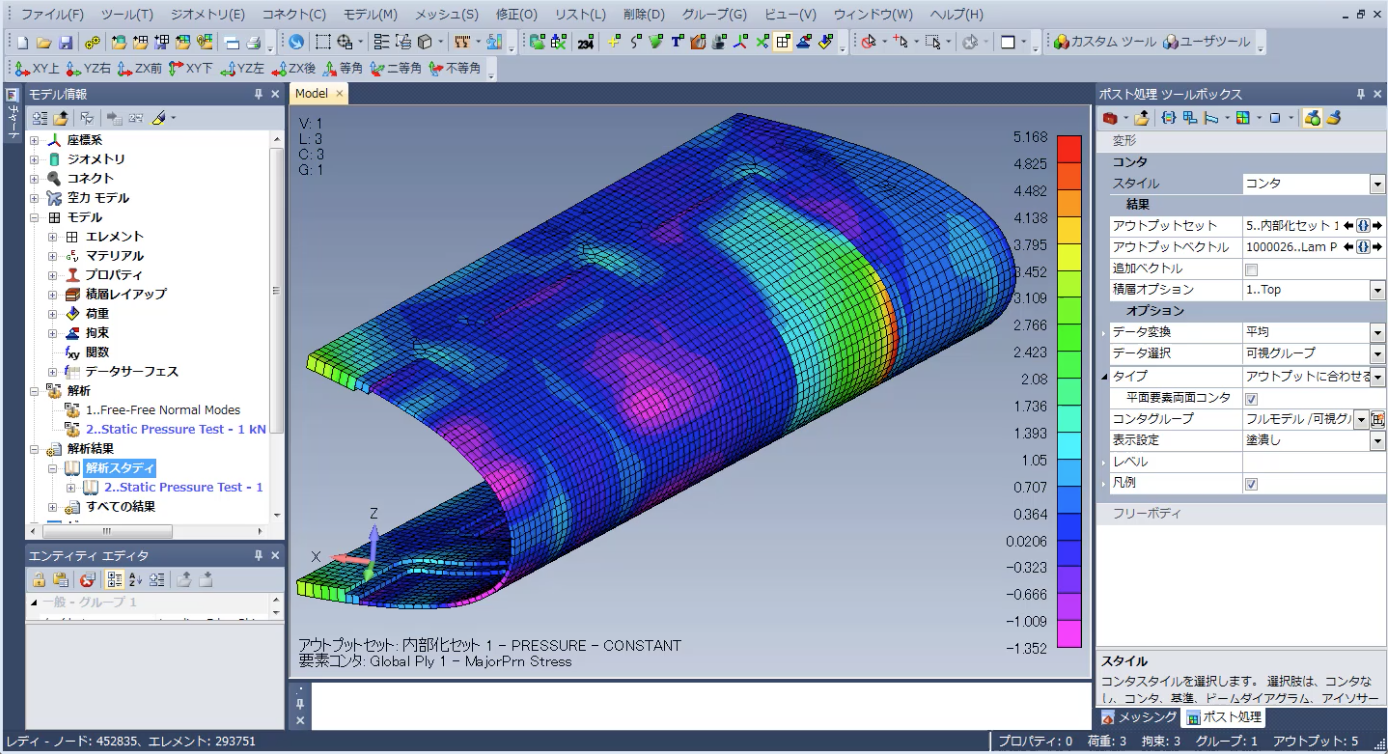Image resolution: width=1388 pixels, height=754 pixels.
Task: Select 2..Static Pressure Test - 1 kN analysis
Action: coord(176,429)
